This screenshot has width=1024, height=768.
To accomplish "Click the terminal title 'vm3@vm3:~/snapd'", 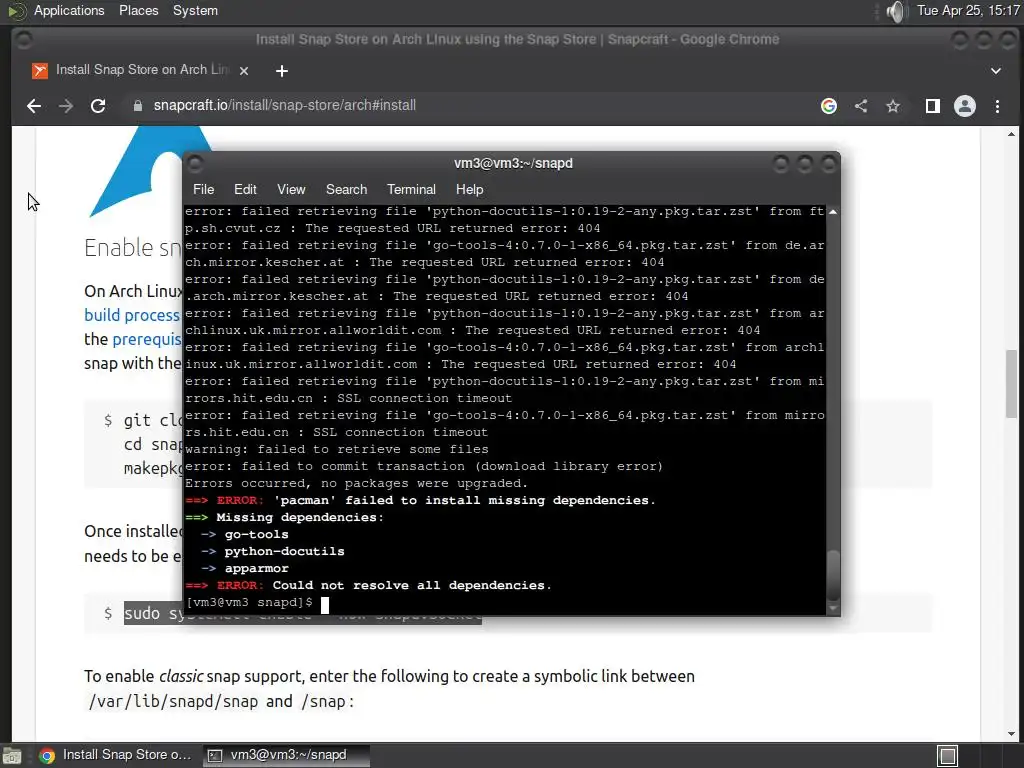I will pos(513,163).
